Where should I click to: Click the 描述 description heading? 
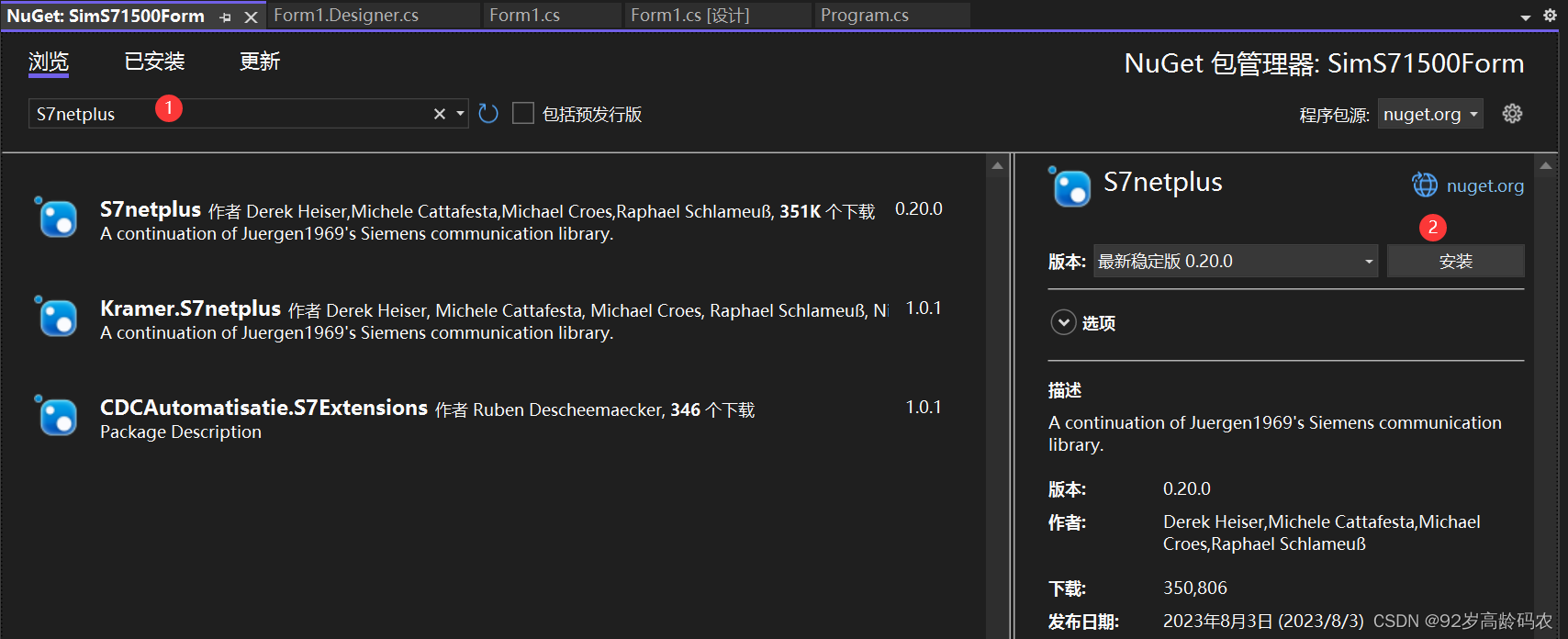point(1065,390)
